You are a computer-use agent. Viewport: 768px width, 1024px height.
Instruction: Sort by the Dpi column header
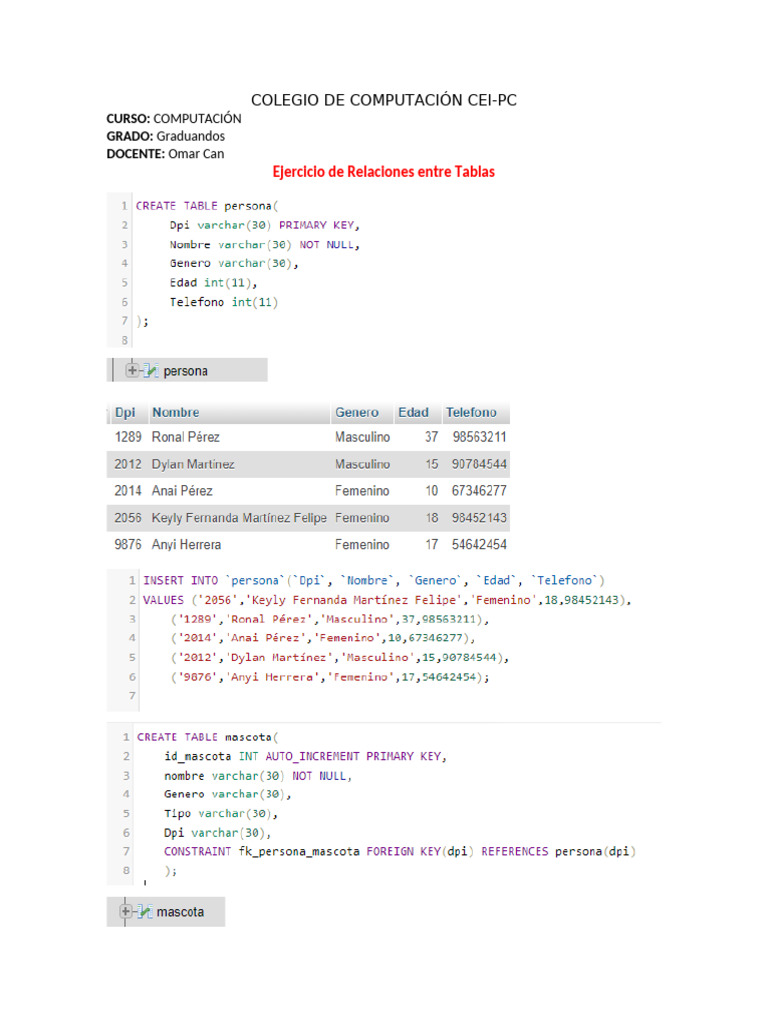[125, 412]
